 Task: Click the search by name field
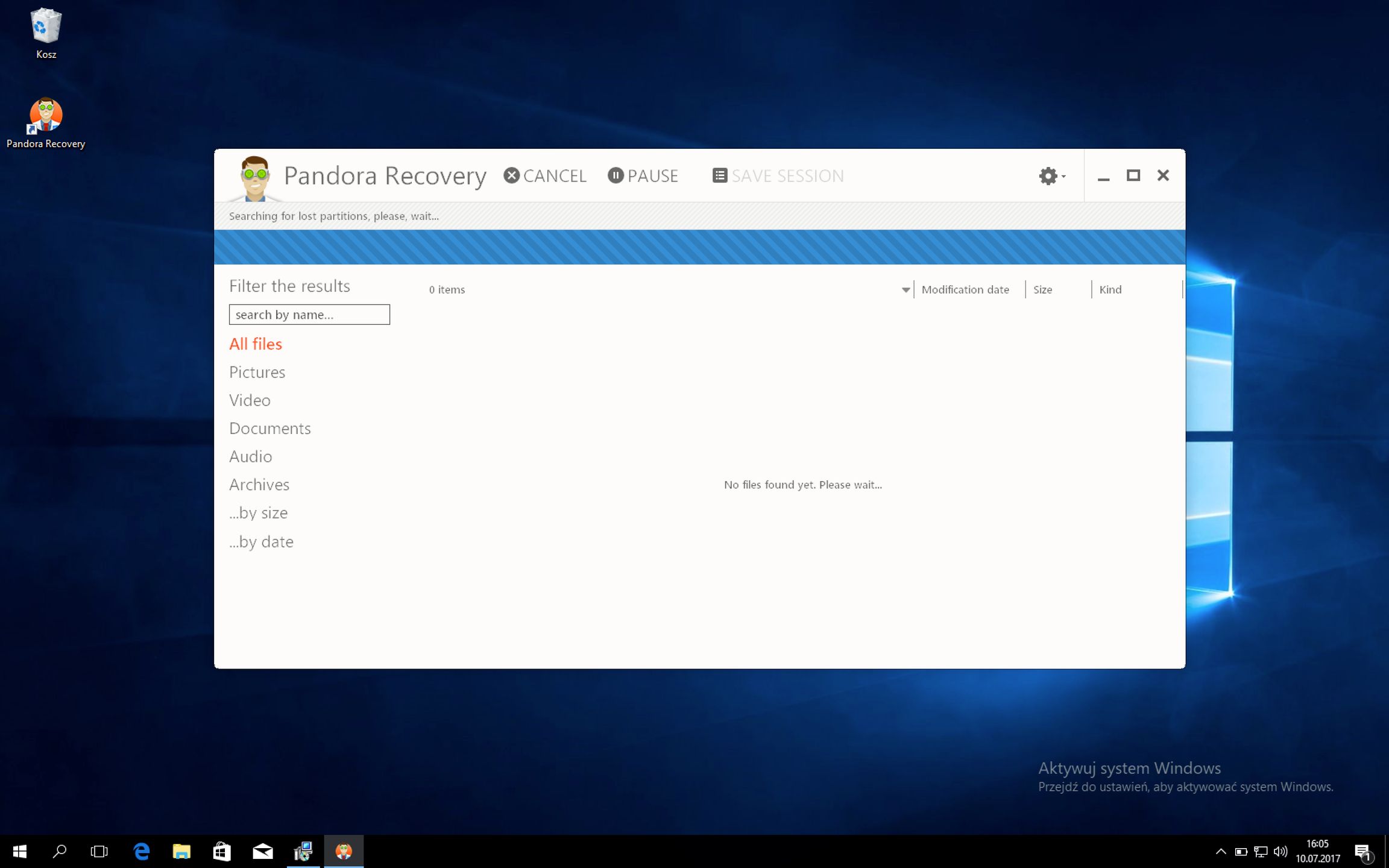309,315
